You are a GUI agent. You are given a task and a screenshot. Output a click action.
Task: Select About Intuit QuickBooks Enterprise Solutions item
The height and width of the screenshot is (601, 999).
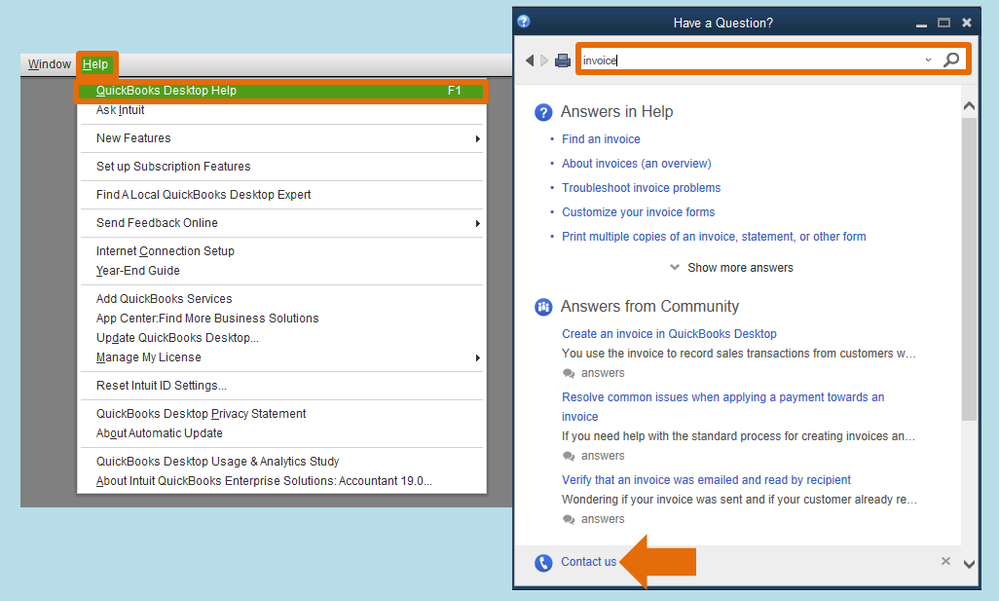(282, 481)
